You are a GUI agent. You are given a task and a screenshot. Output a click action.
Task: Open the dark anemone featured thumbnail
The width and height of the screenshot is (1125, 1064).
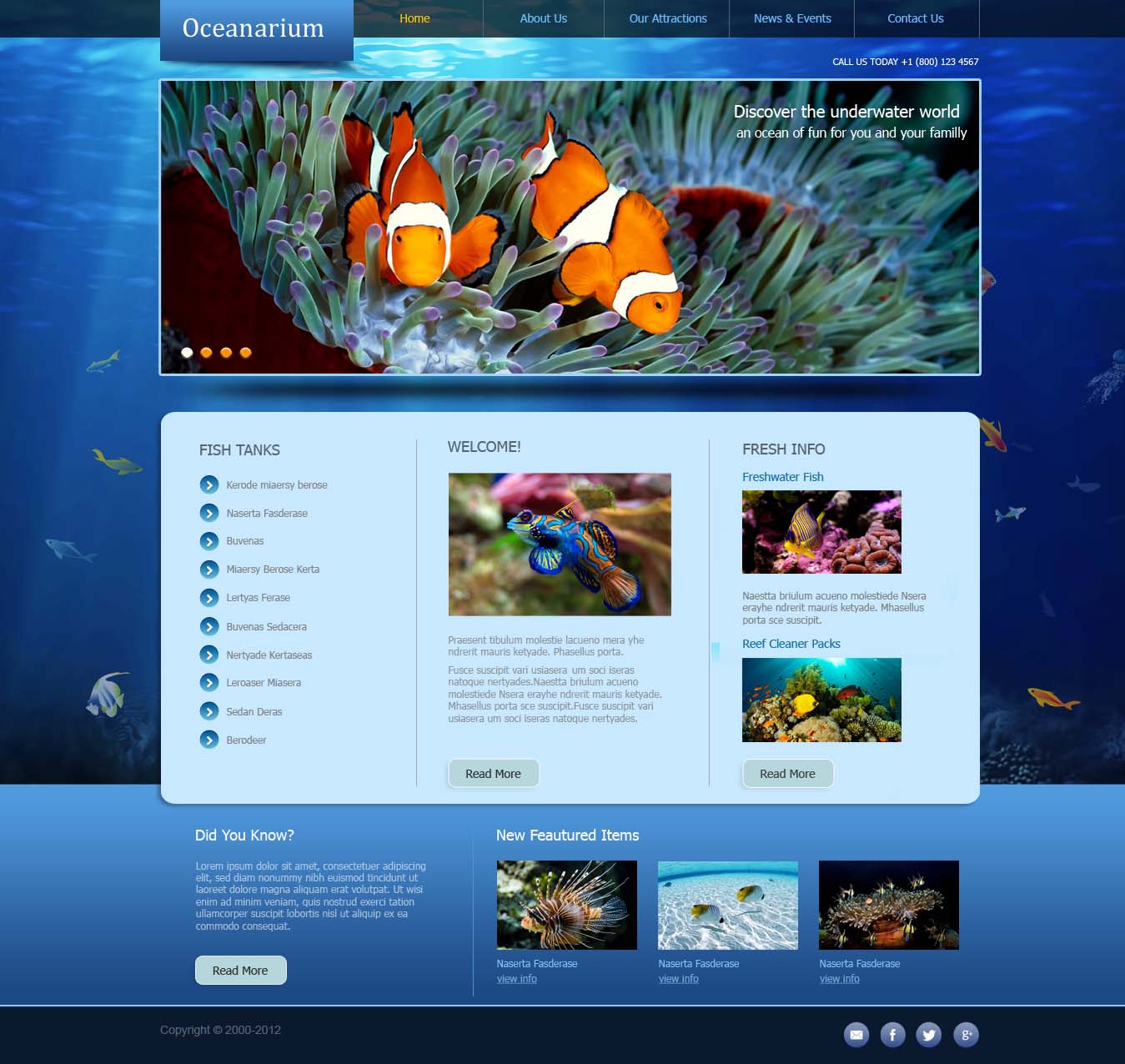pos(889,905)
